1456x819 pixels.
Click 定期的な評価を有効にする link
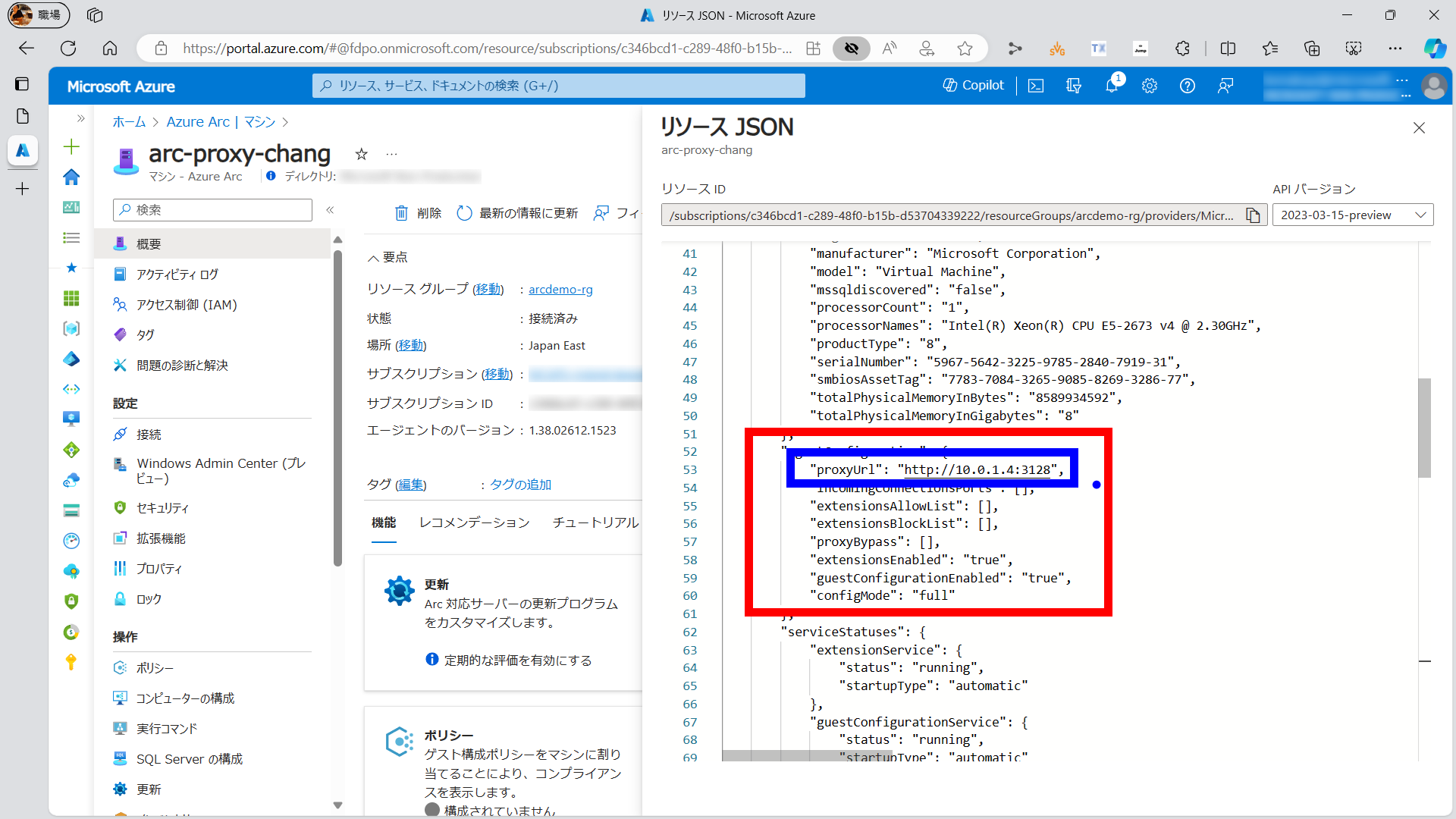pos(518,661)
